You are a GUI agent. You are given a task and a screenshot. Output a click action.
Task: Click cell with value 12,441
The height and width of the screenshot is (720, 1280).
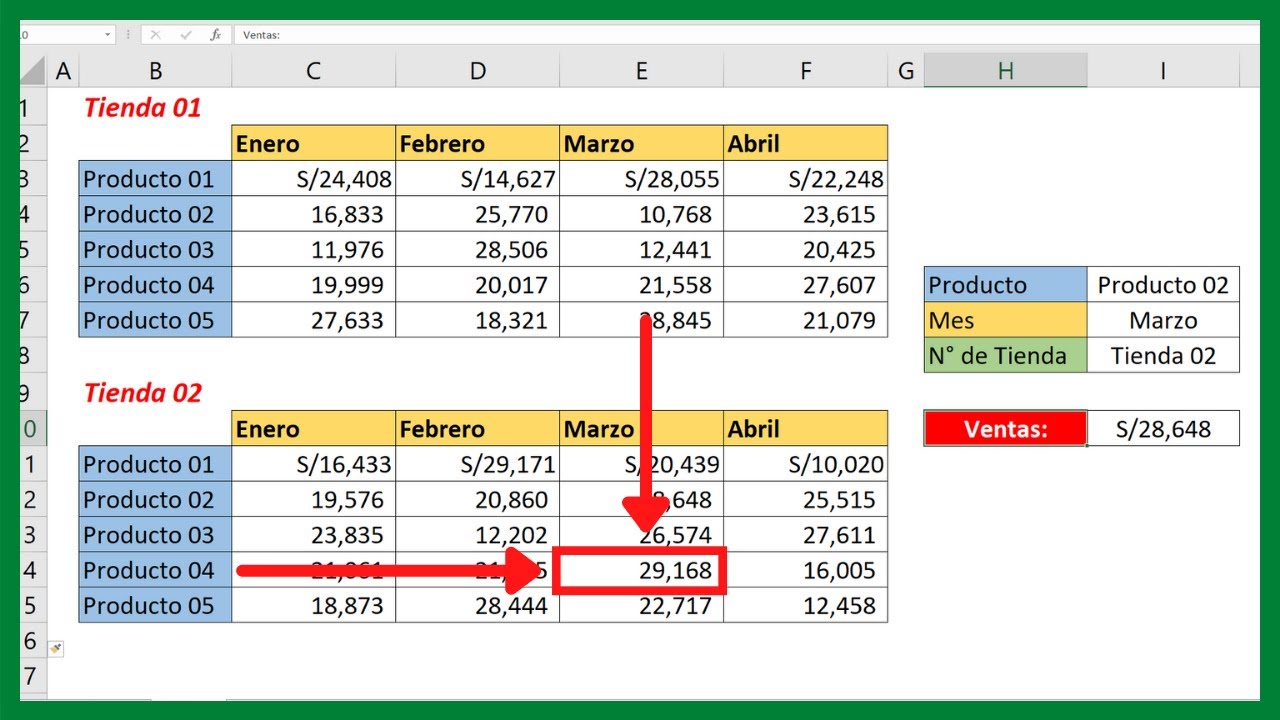point(641,249)
